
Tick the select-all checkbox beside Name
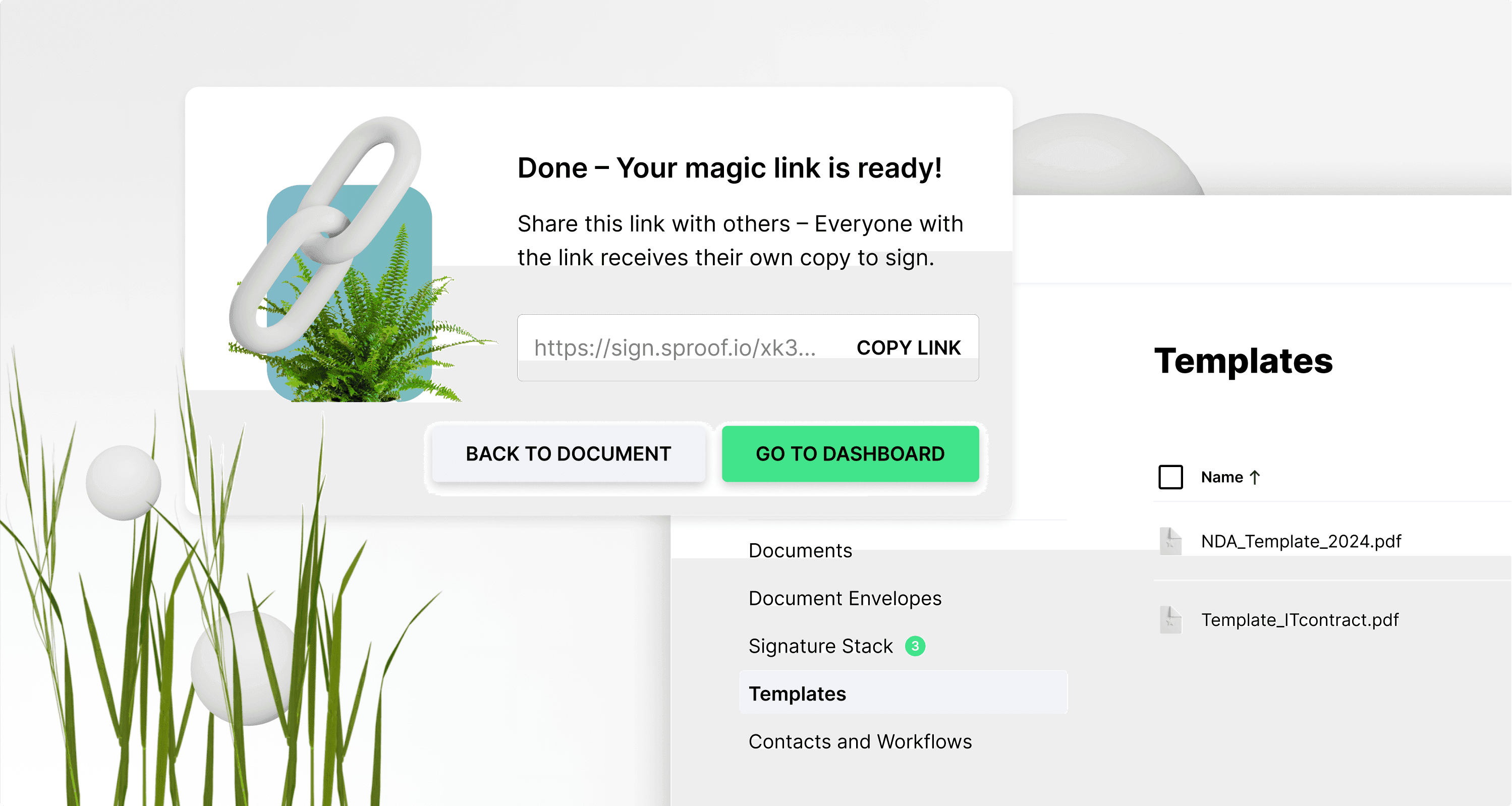1170,477
